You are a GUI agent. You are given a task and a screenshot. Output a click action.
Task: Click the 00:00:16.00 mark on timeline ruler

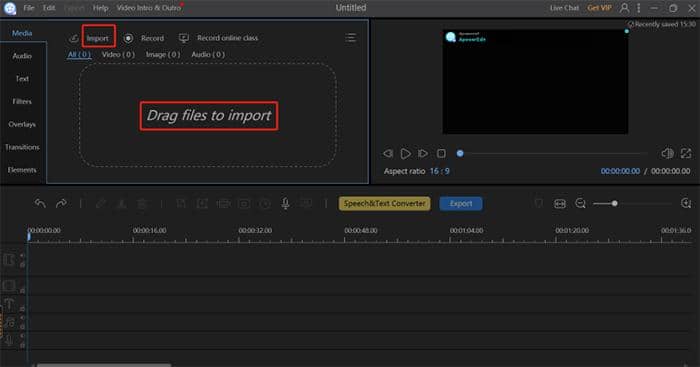150,230
